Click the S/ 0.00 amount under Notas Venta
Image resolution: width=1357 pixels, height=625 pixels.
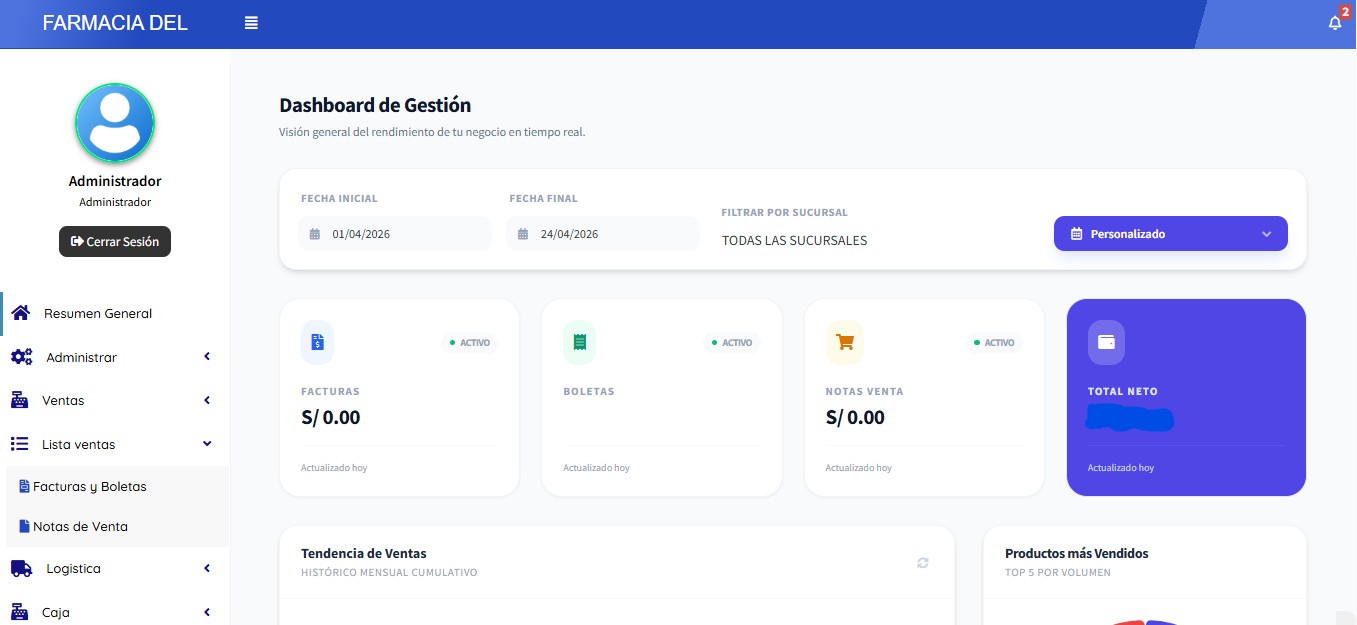coord(855,417)
